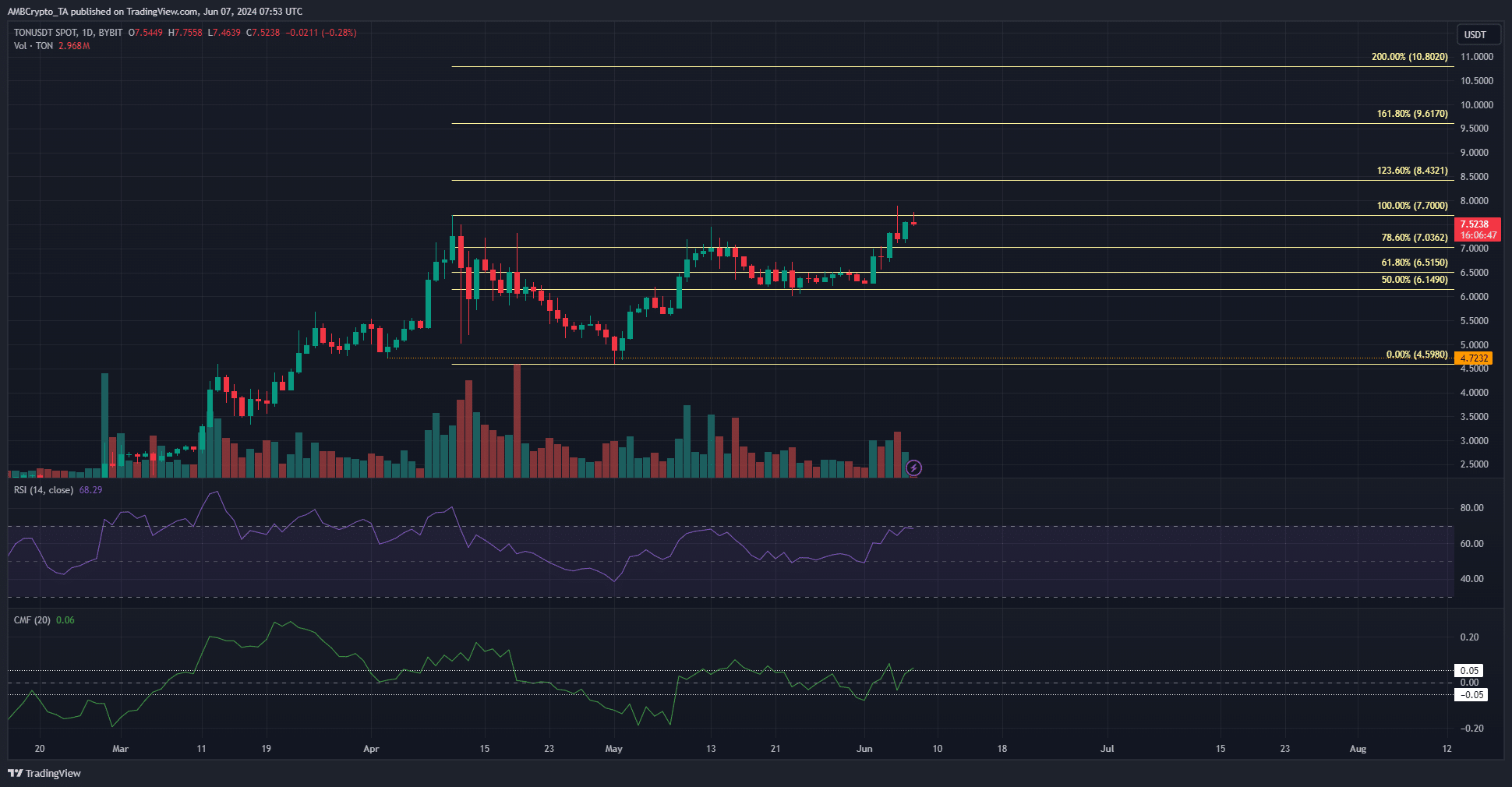The height and width of the screenshot is (787, 1512).
Task: Click the CMF (20) indicator label
Action: 32,620
